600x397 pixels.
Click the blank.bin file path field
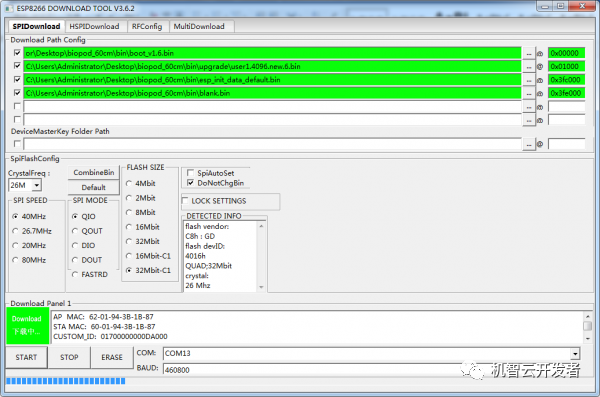(272, 93)
